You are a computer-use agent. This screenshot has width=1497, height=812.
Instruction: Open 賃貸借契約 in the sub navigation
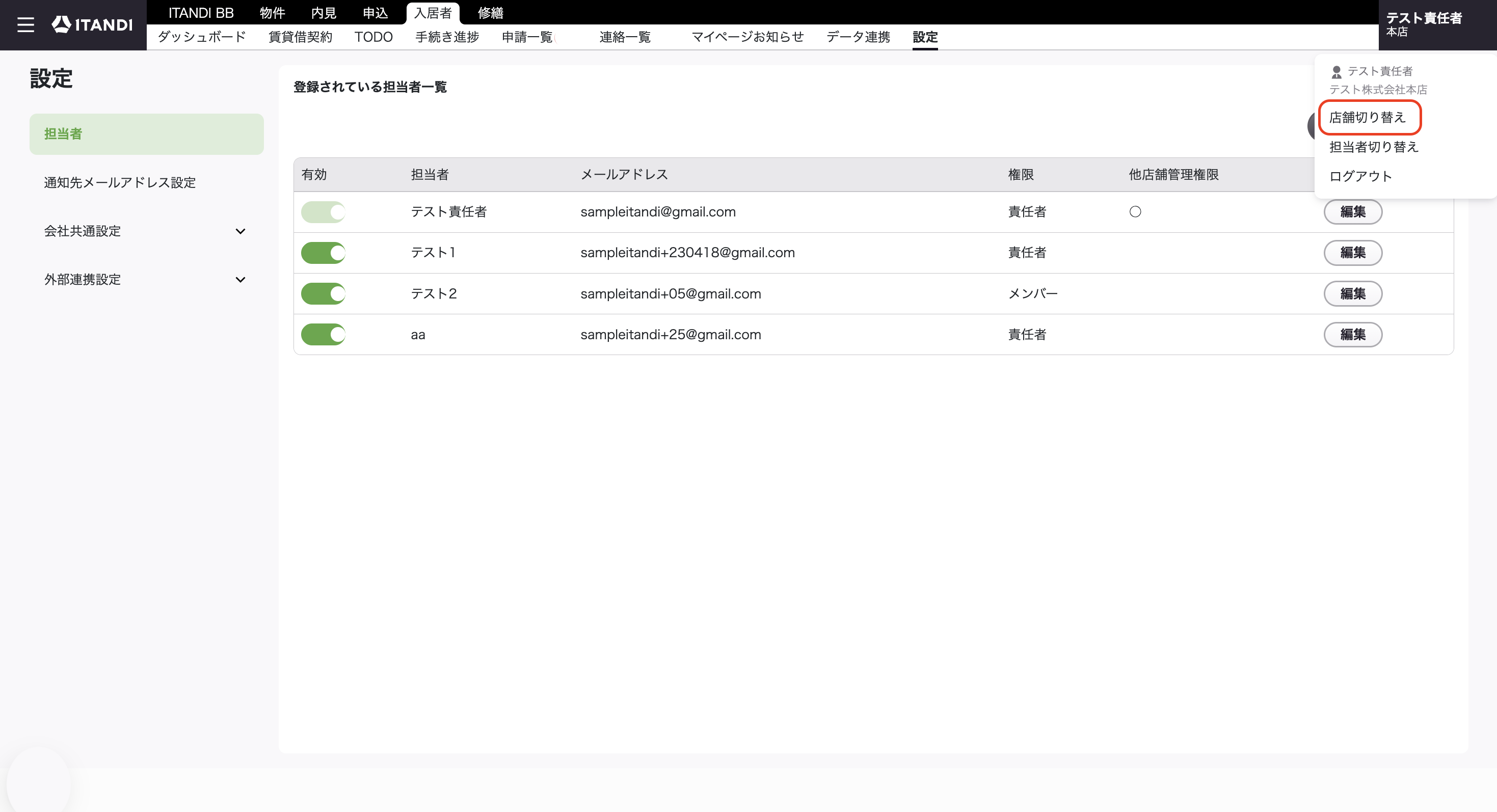pyautogui.click(x=300, y=37)
